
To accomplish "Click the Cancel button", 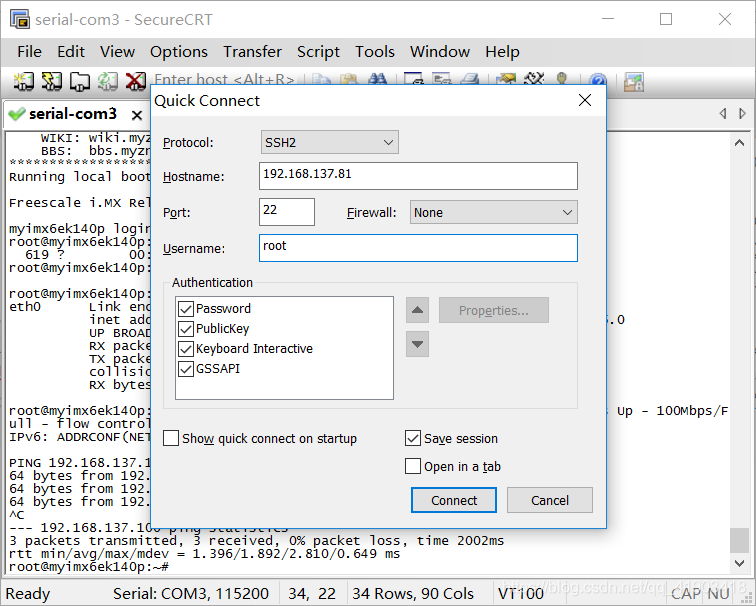I will tap(550, 500).
